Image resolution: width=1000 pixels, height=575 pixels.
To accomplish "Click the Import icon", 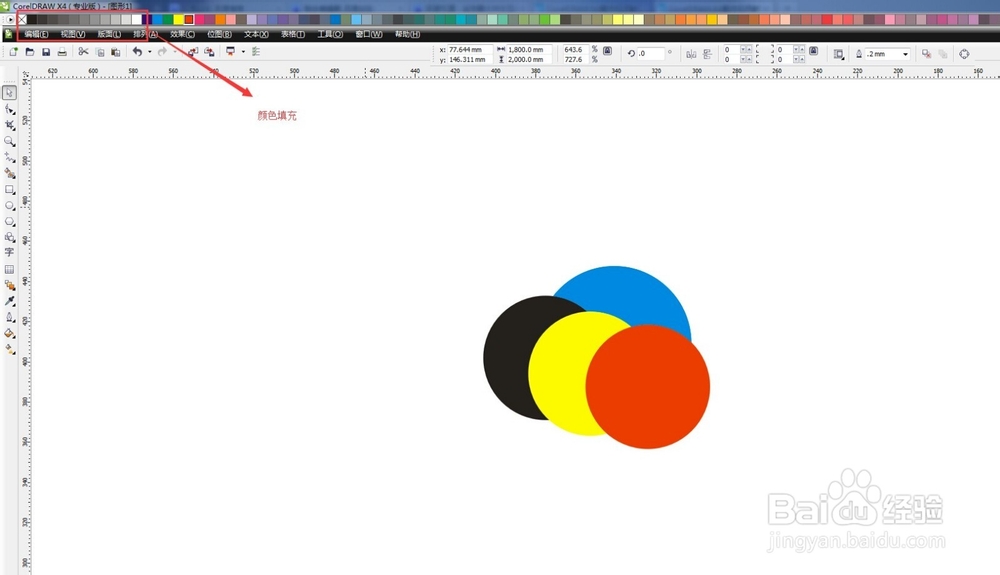I will (193, 52).
